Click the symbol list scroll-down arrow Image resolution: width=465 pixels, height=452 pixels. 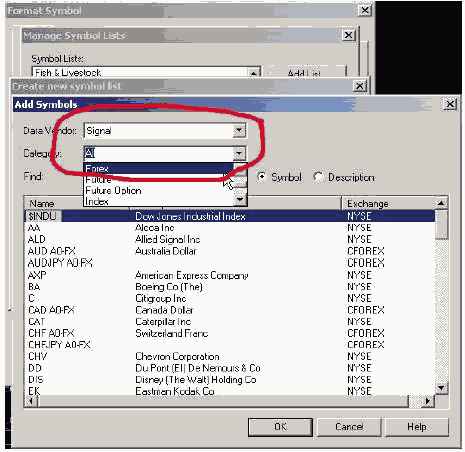click(441, 388)
